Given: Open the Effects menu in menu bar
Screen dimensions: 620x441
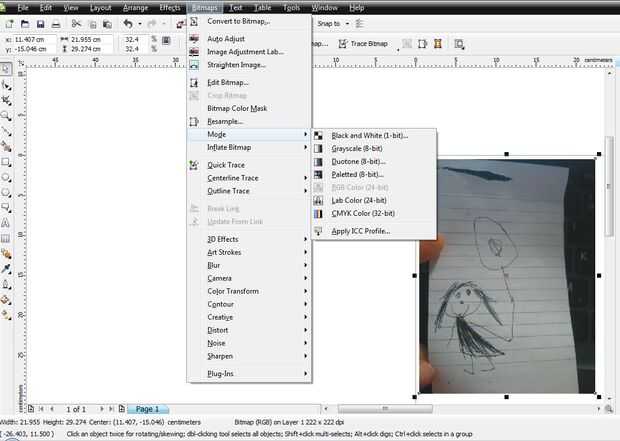Looking at the screenshot, I should pos(170,8).
